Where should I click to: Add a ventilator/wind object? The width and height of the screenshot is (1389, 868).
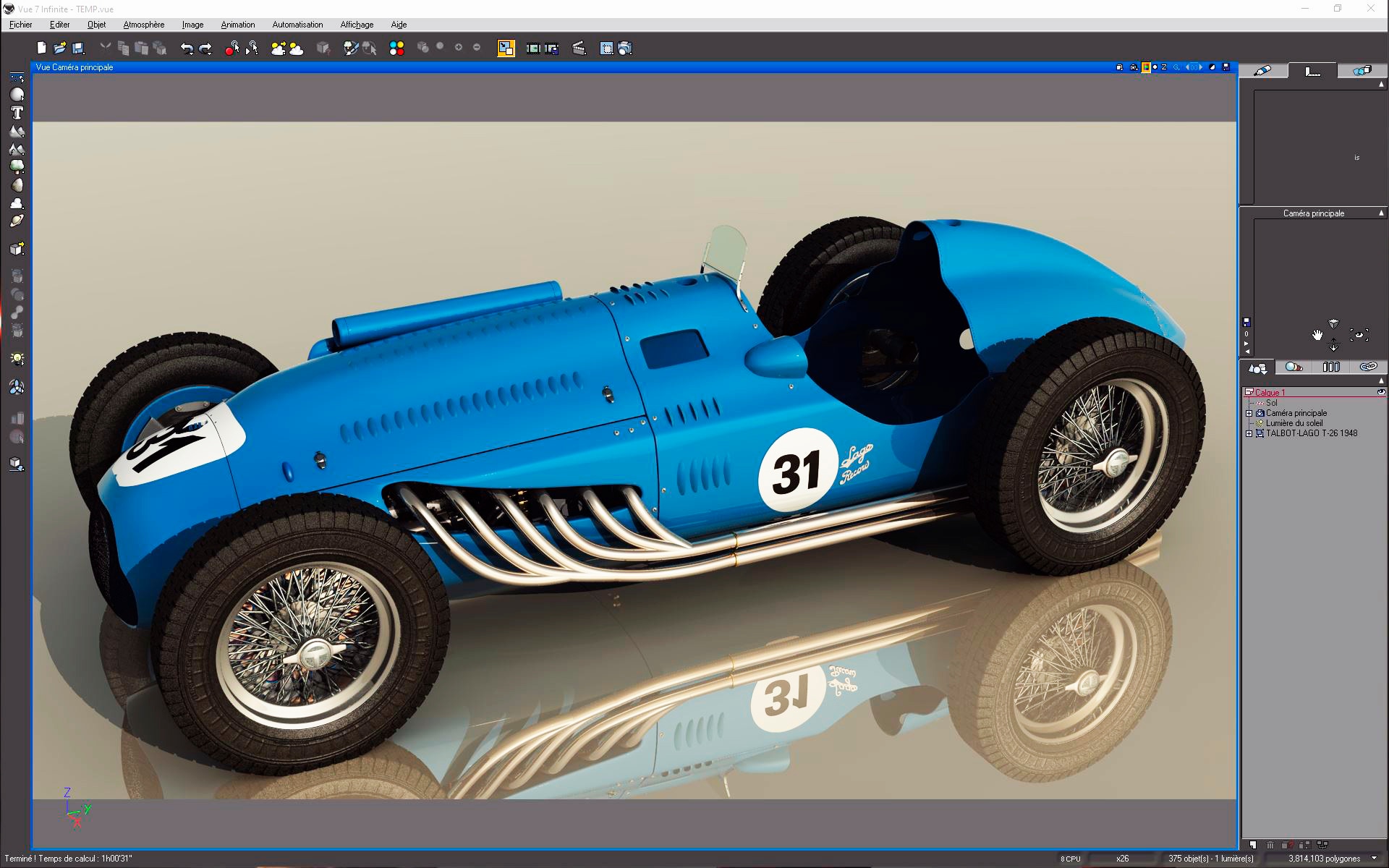[17, 388]
